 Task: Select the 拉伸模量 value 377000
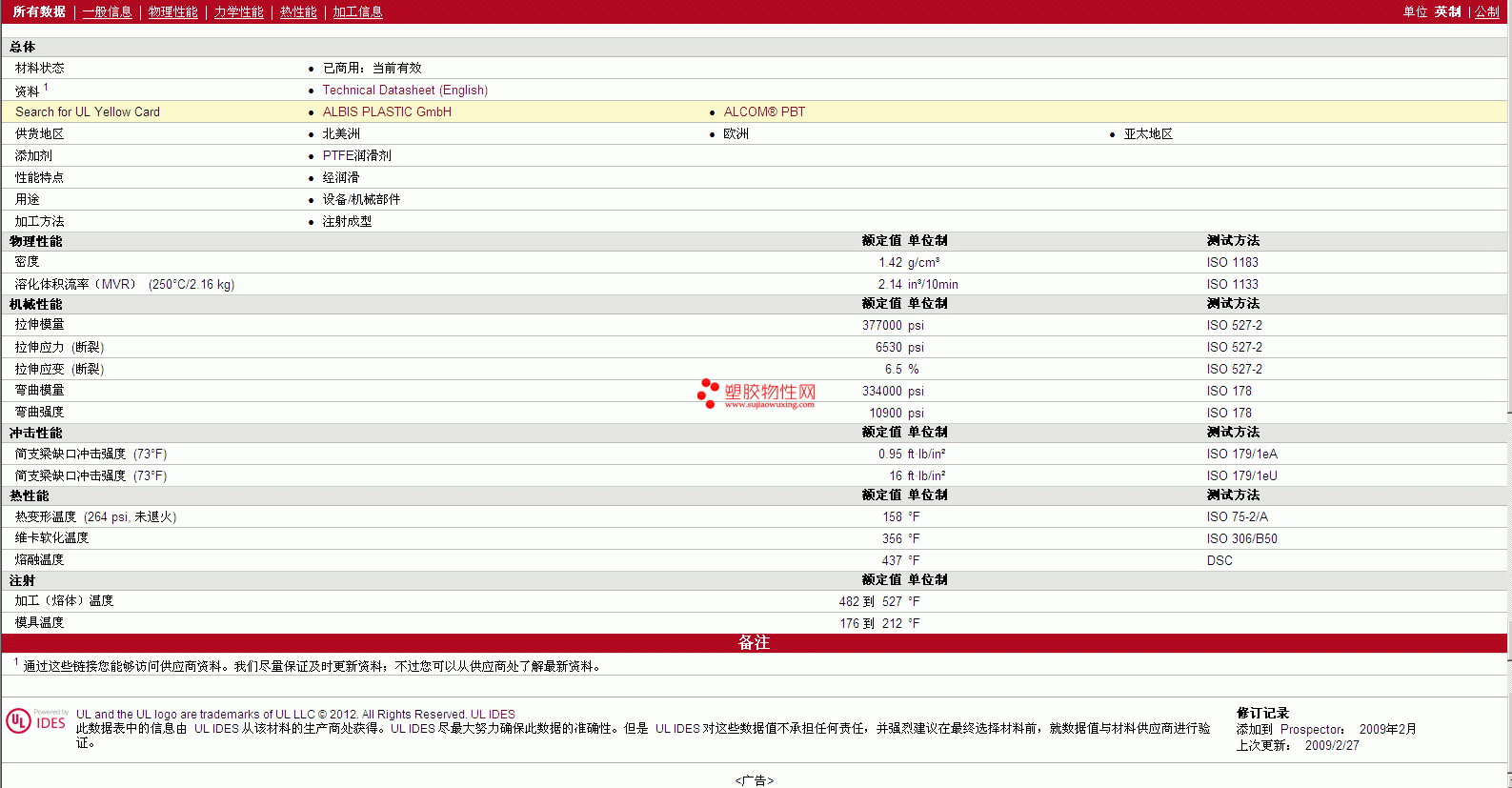pos(882,325)
